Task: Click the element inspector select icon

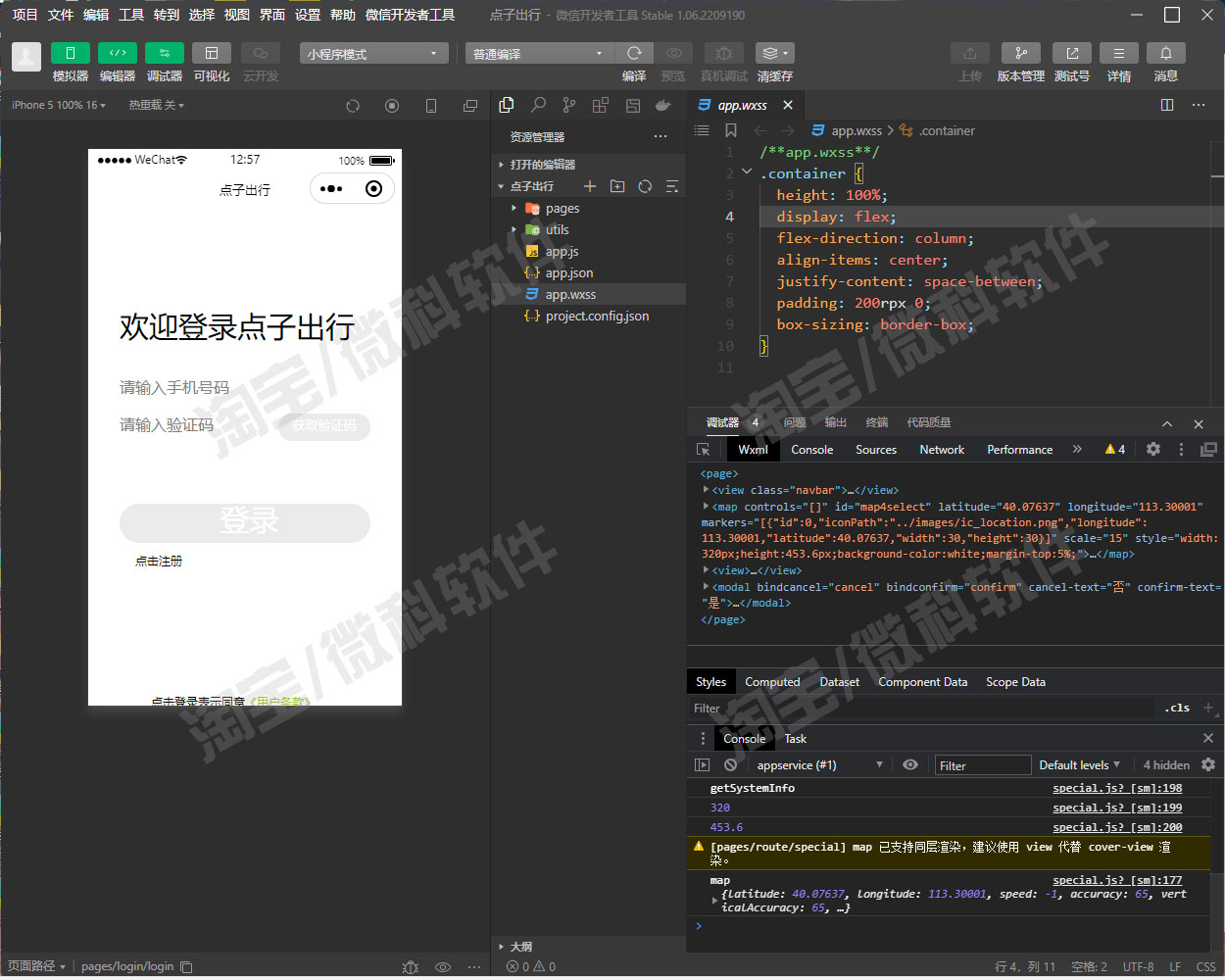Action: [704, 450]
